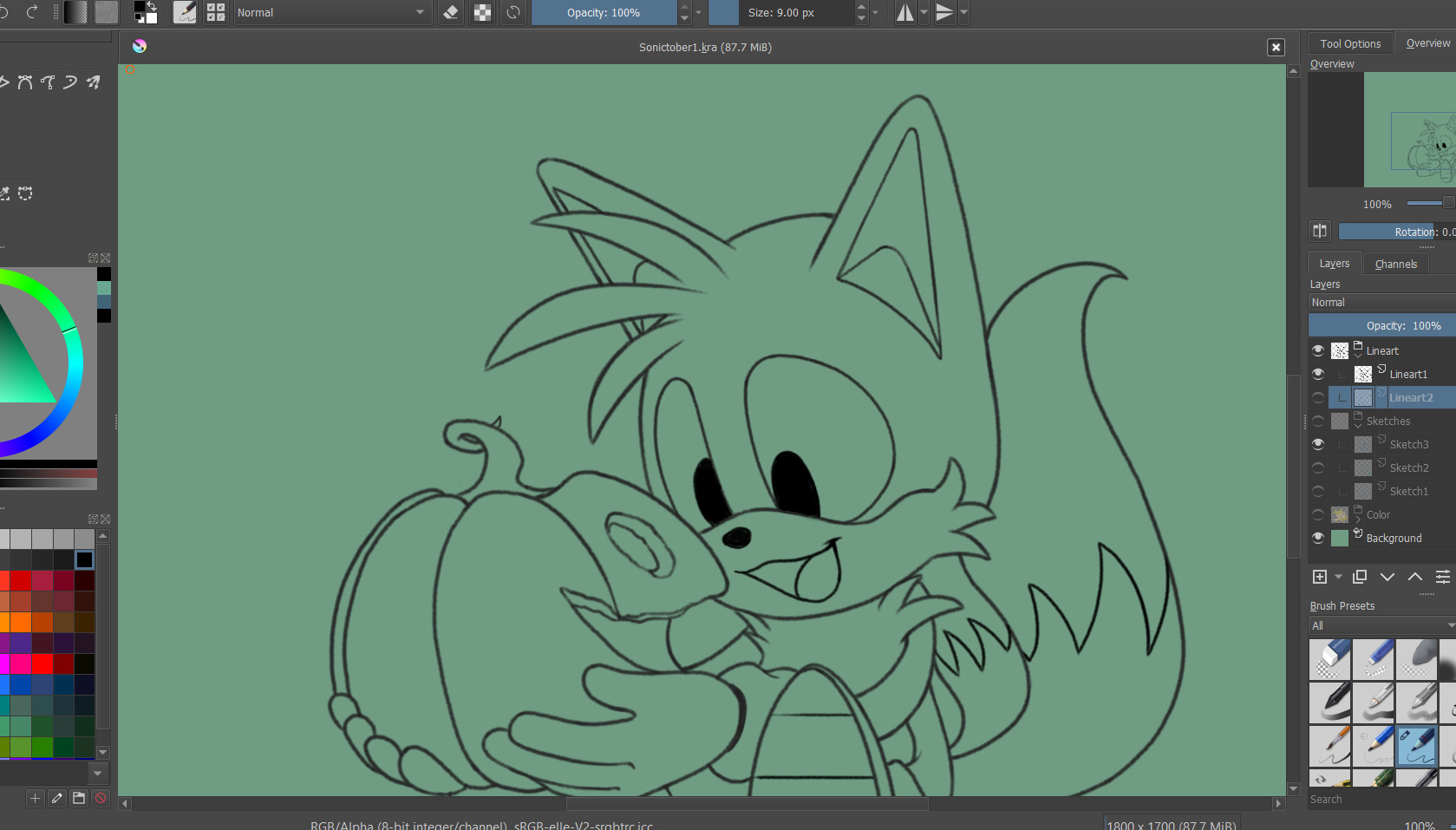This screenshot has height=830, width=1456.
Task: Move layer down with the arrow
Action: (1387, 577)
